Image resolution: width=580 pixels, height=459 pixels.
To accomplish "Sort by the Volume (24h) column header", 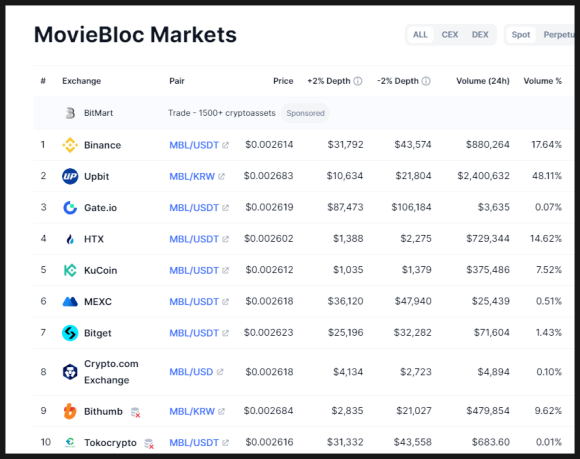I will point(483,81).
